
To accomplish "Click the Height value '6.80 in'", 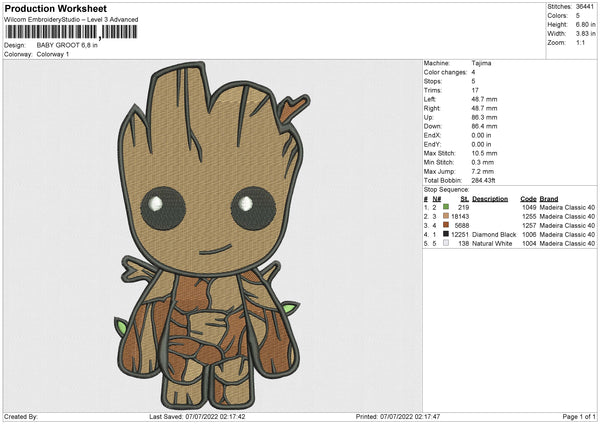I will pyautogui.click(x=585, y=24).
